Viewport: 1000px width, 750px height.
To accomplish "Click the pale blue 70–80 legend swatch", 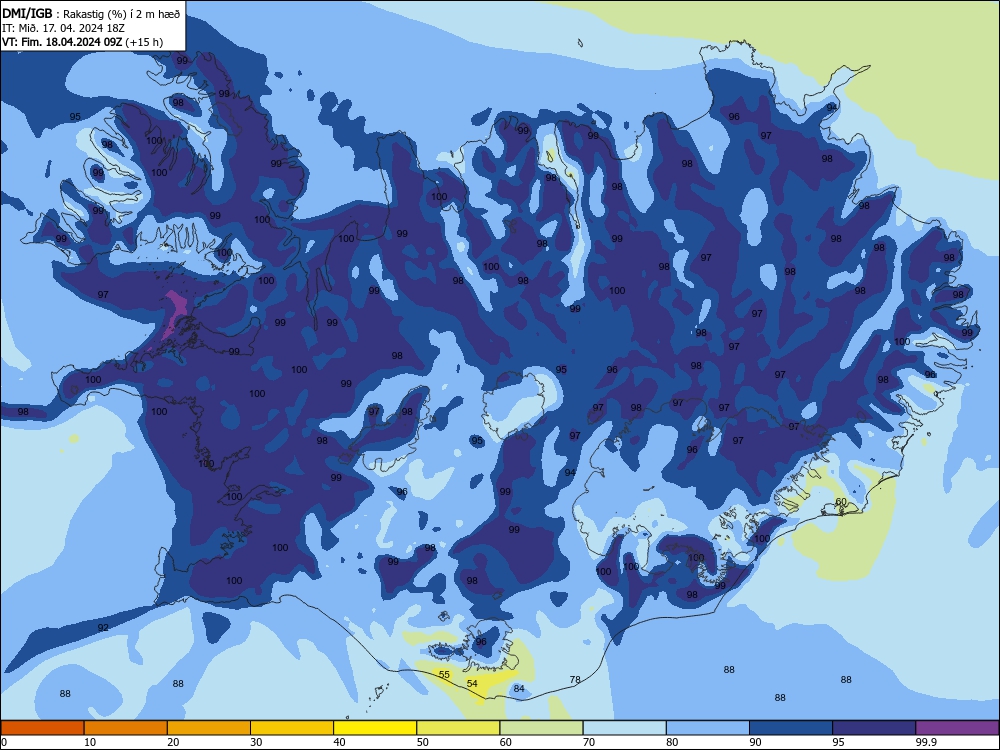I will [x=624, y=728].
